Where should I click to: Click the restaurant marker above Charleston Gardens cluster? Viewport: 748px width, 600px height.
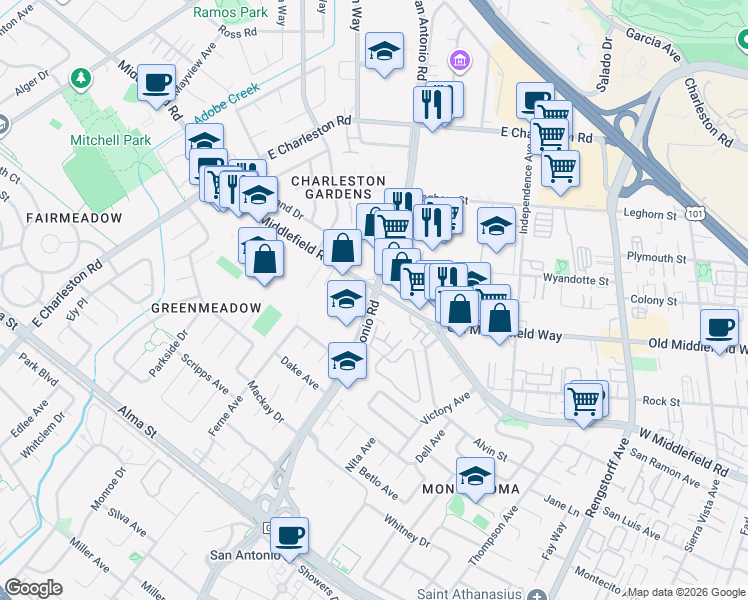(404, 200)
